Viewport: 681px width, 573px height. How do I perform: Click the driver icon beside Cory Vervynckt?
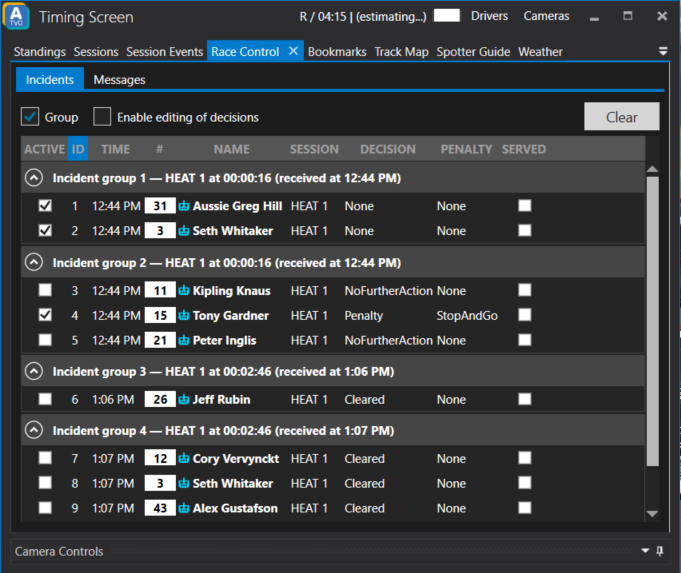coord(184,458)
